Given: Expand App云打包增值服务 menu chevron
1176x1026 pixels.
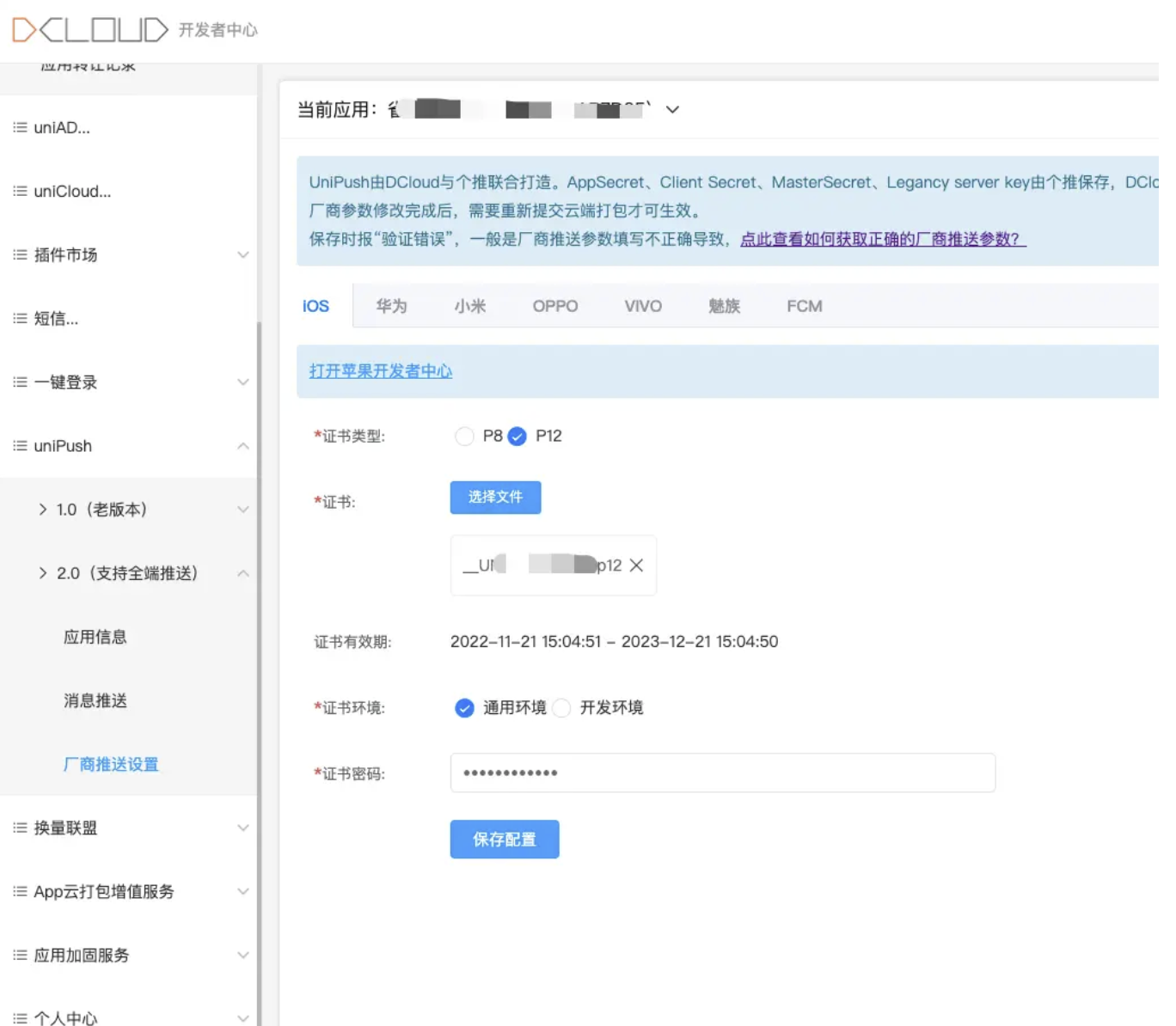Looking at the screenshot, I should coord(243,892).
